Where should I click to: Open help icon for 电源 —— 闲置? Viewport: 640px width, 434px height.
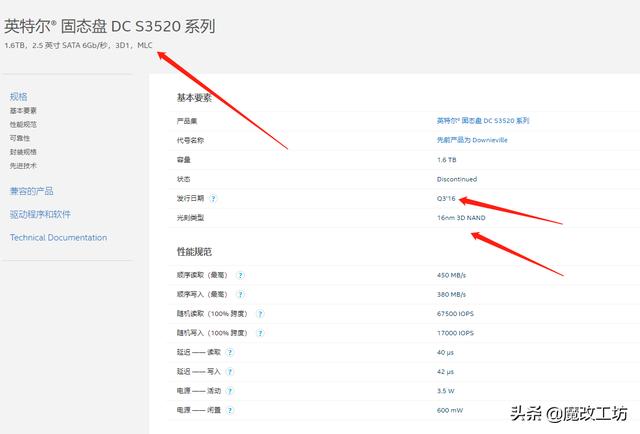[230, 410]
